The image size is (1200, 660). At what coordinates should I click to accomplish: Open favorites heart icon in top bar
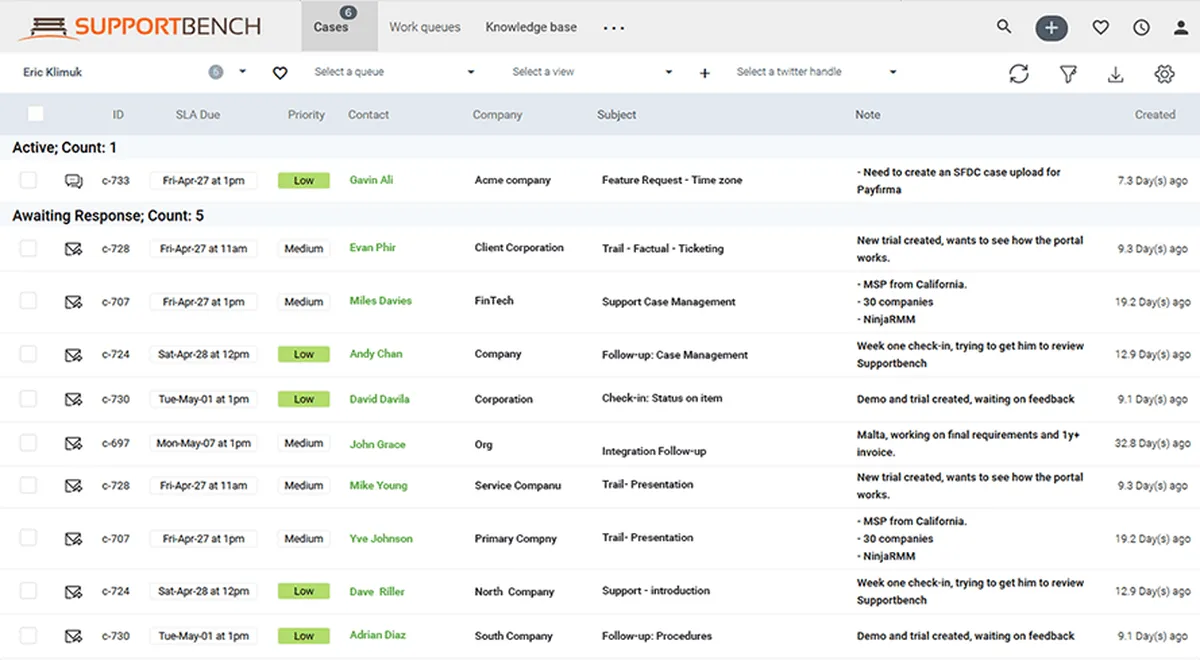coord(1100,28)
